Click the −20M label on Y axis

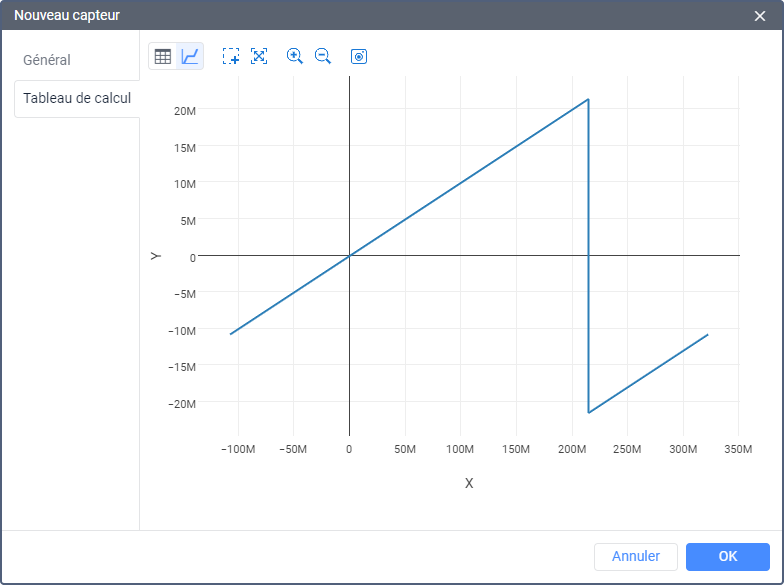coord(182,404)
